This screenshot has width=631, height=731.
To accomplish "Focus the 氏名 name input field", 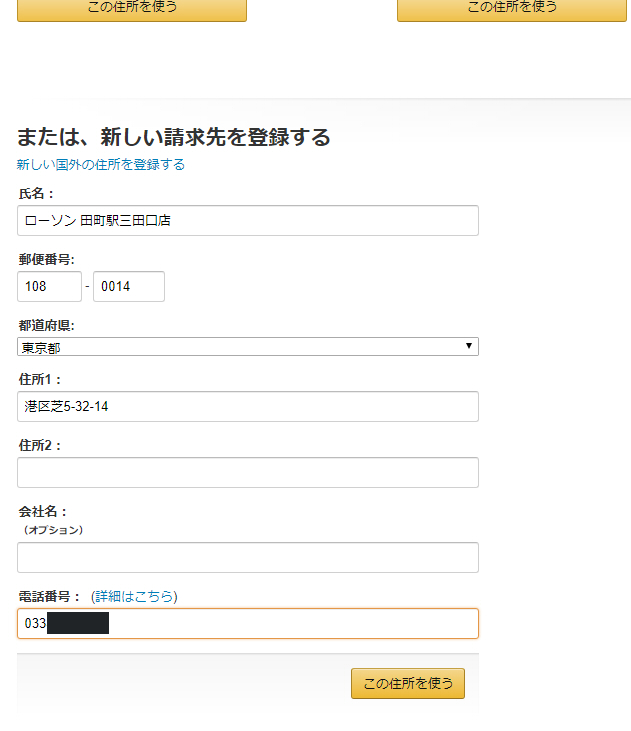I will 248,221.
